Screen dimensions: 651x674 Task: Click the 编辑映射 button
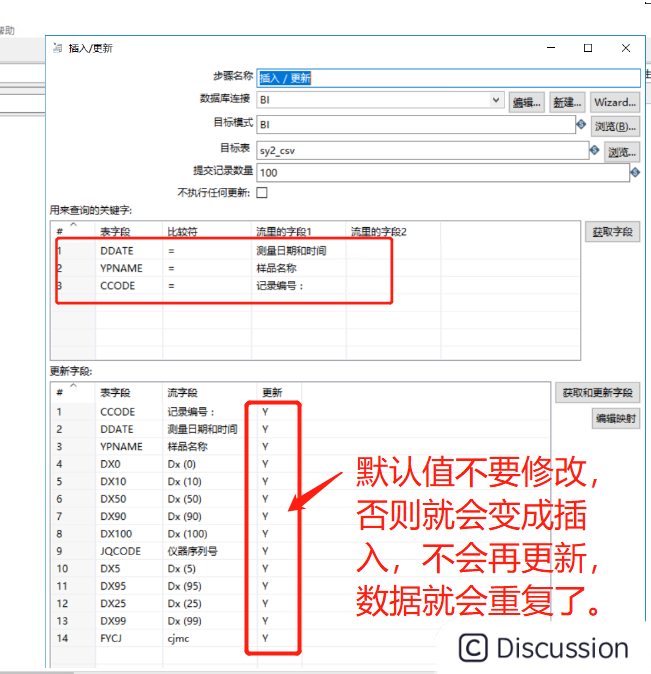coord(616,418)
